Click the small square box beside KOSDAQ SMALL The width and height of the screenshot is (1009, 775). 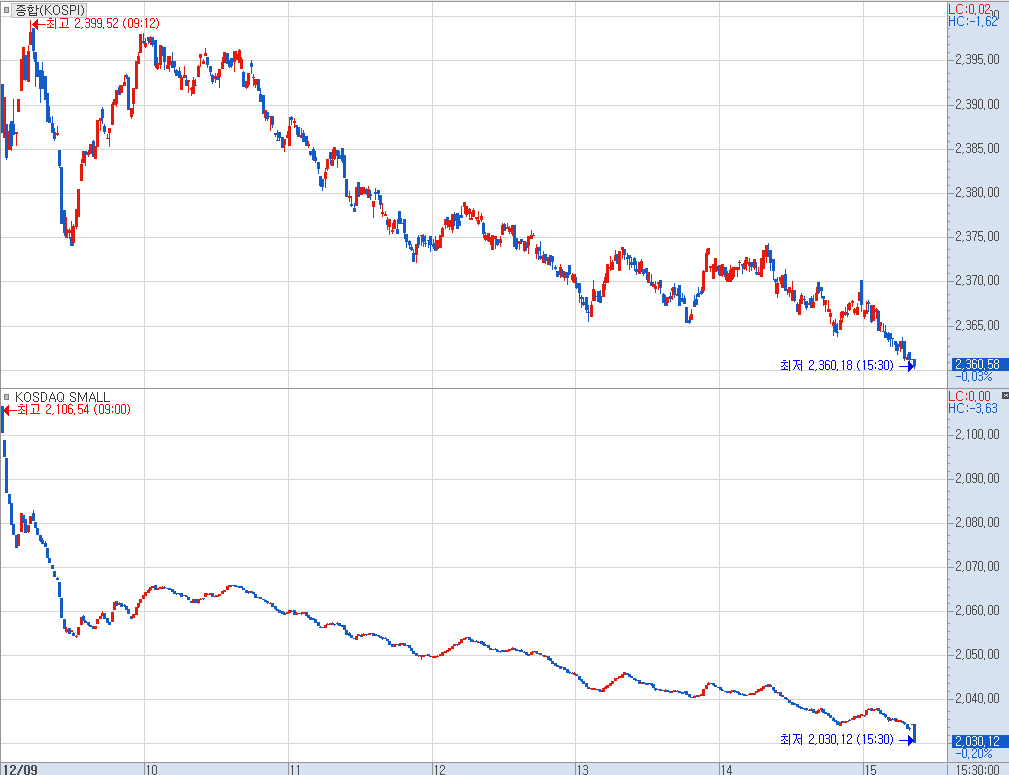[7, 397]
